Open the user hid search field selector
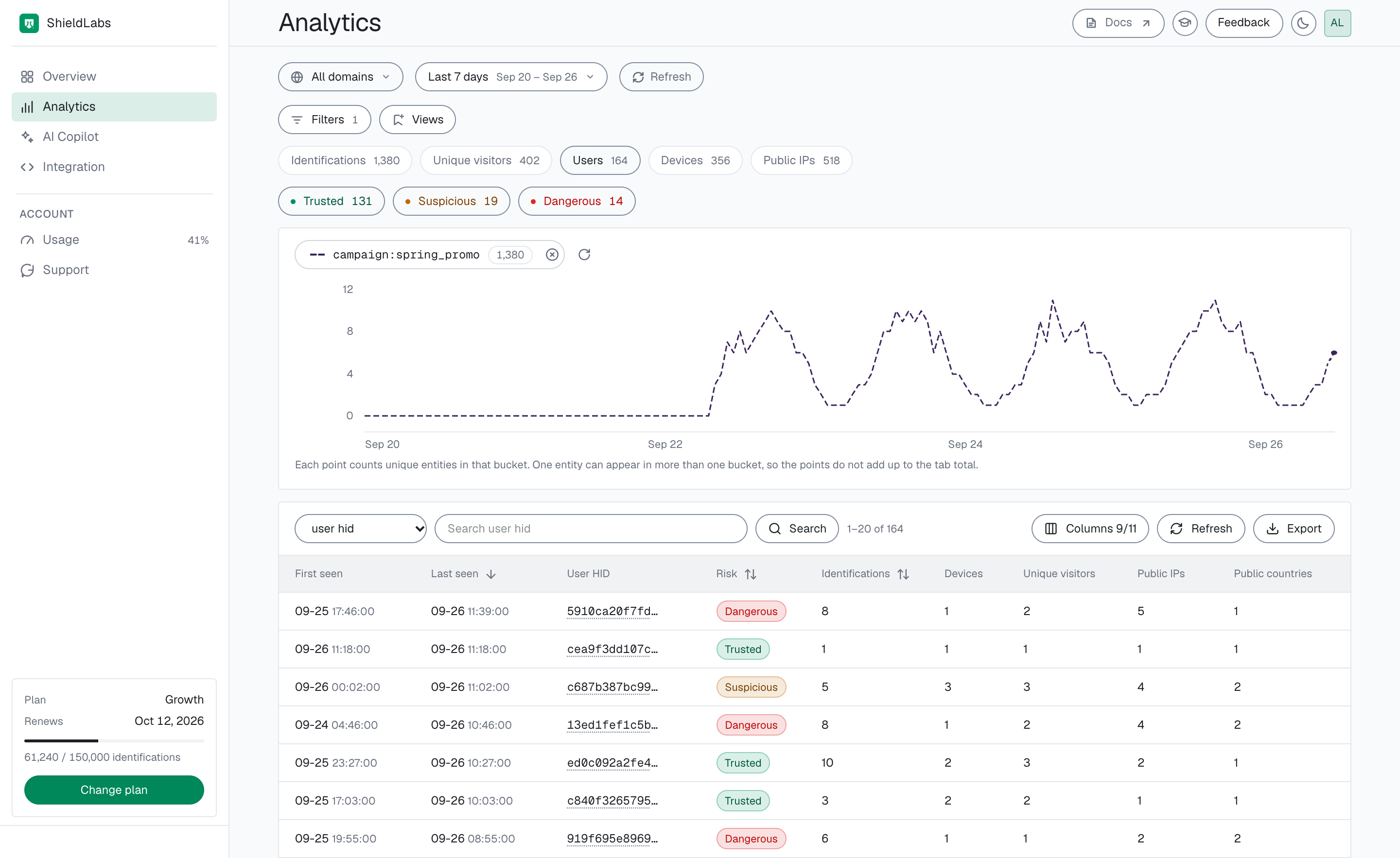Screen dimensions: 1400x858 [360, 529]
